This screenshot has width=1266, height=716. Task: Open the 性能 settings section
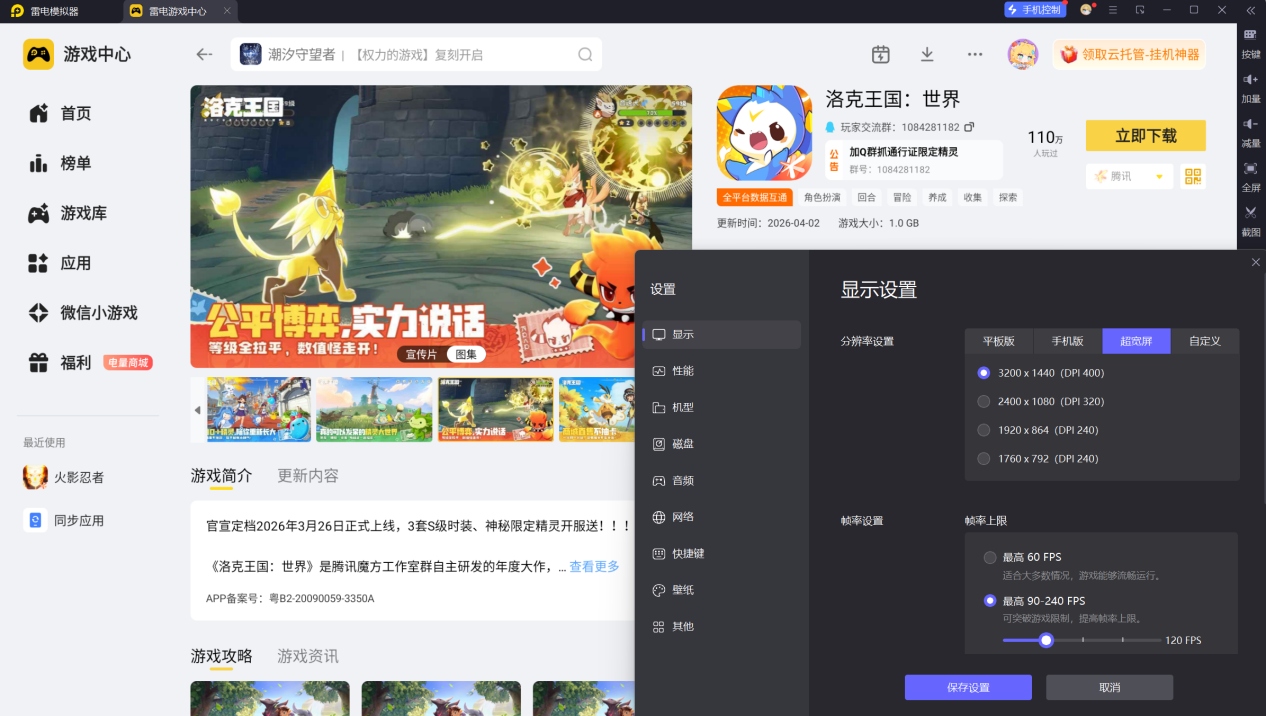tap(683, 371)
